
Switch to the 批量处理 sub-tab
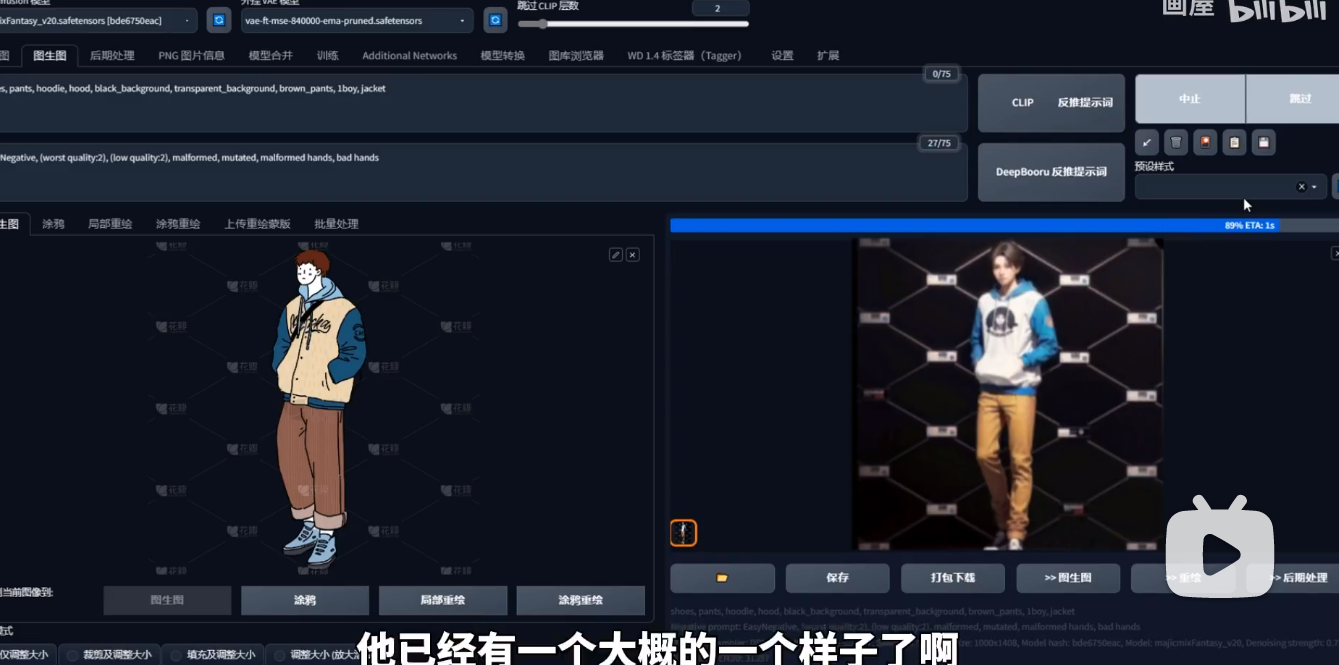pos(336,224)
